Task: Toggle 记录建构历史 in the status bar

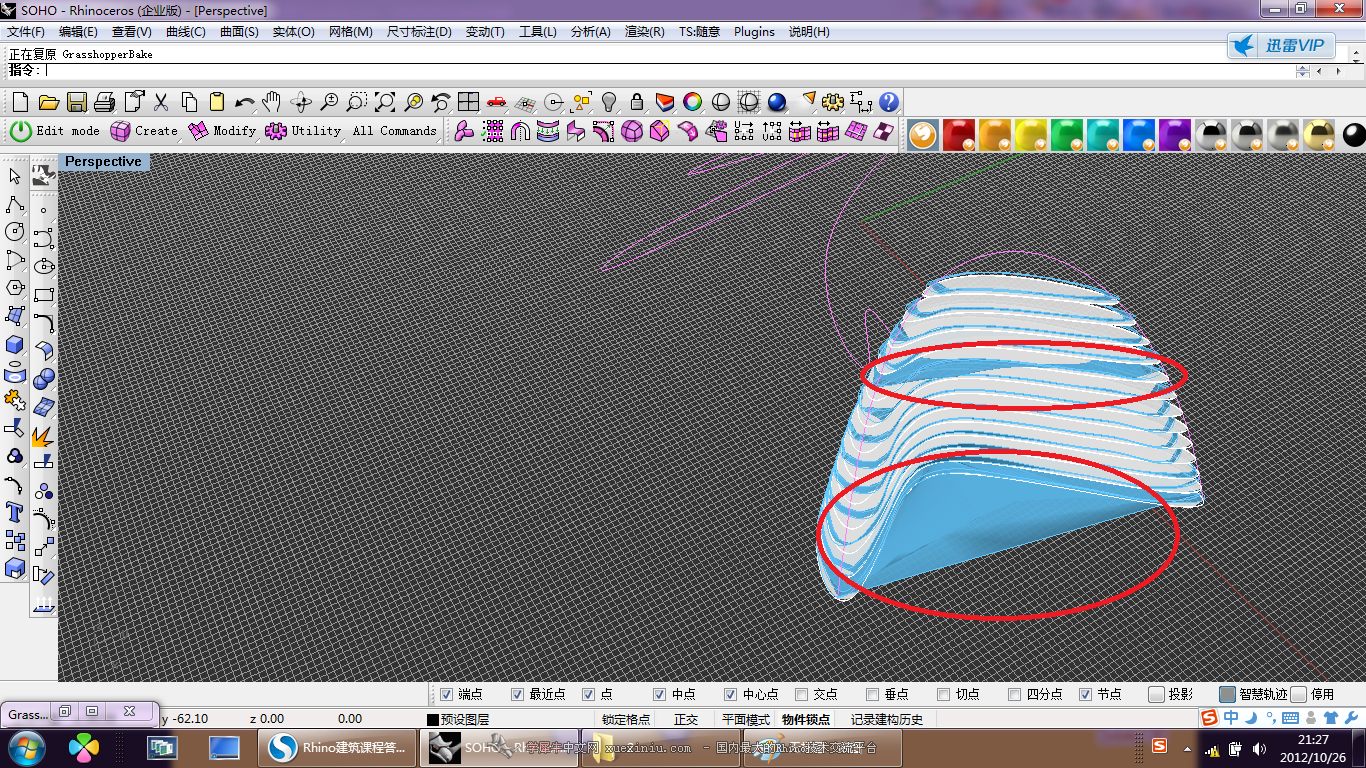Action: coord(887,719)
